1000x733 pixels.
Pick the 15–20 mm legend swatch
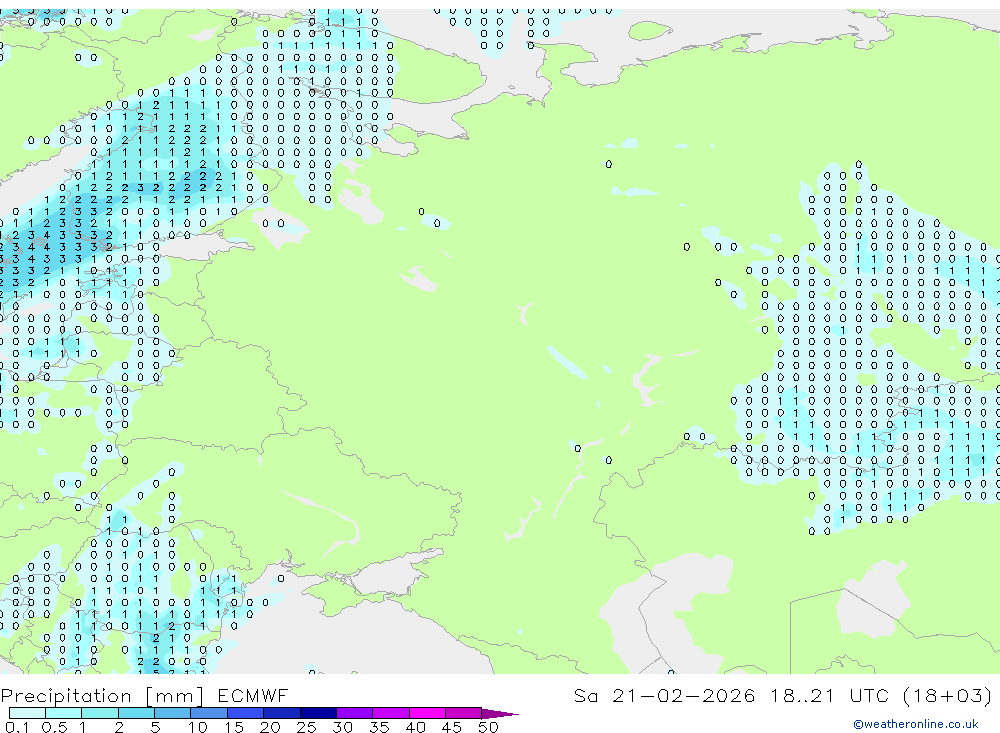(x=245, y=713)
